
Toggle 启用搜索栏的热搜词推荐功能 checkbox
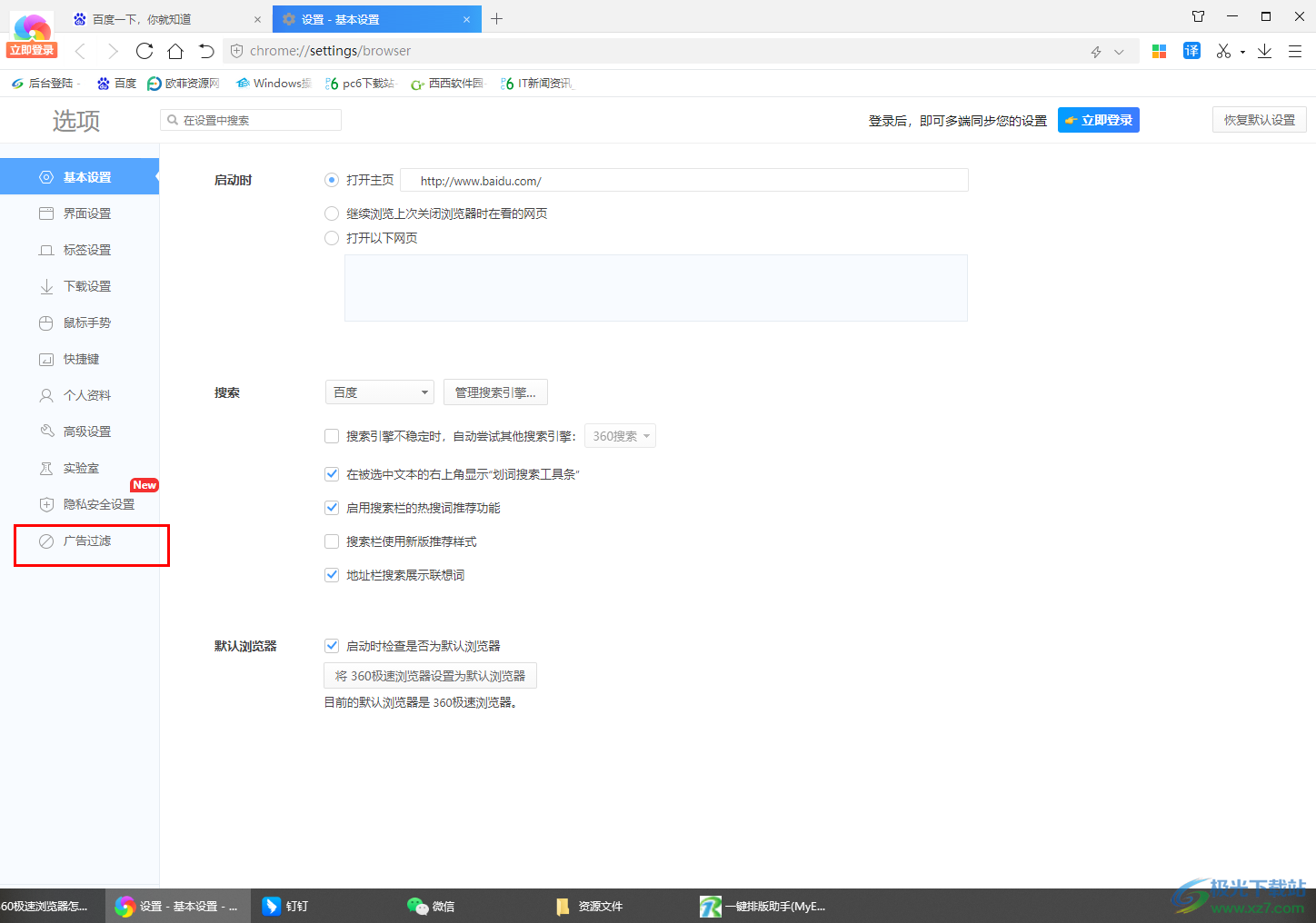[332, 508]
